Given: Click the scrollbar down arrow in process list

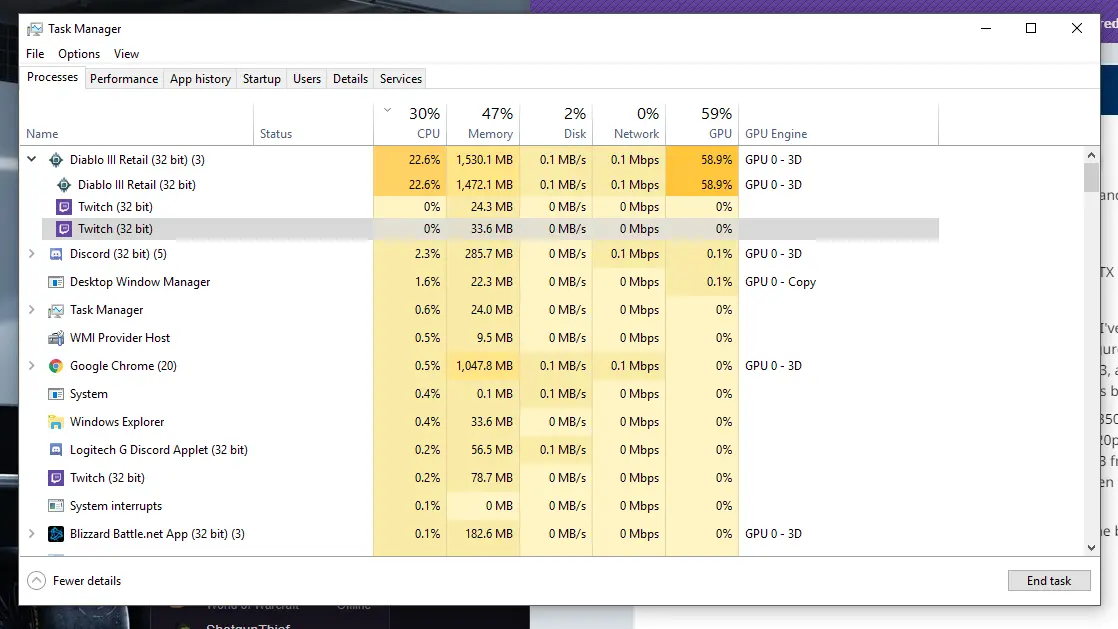Looking at the screenshot, I should pyautogui.click(x=1091, y=547).
